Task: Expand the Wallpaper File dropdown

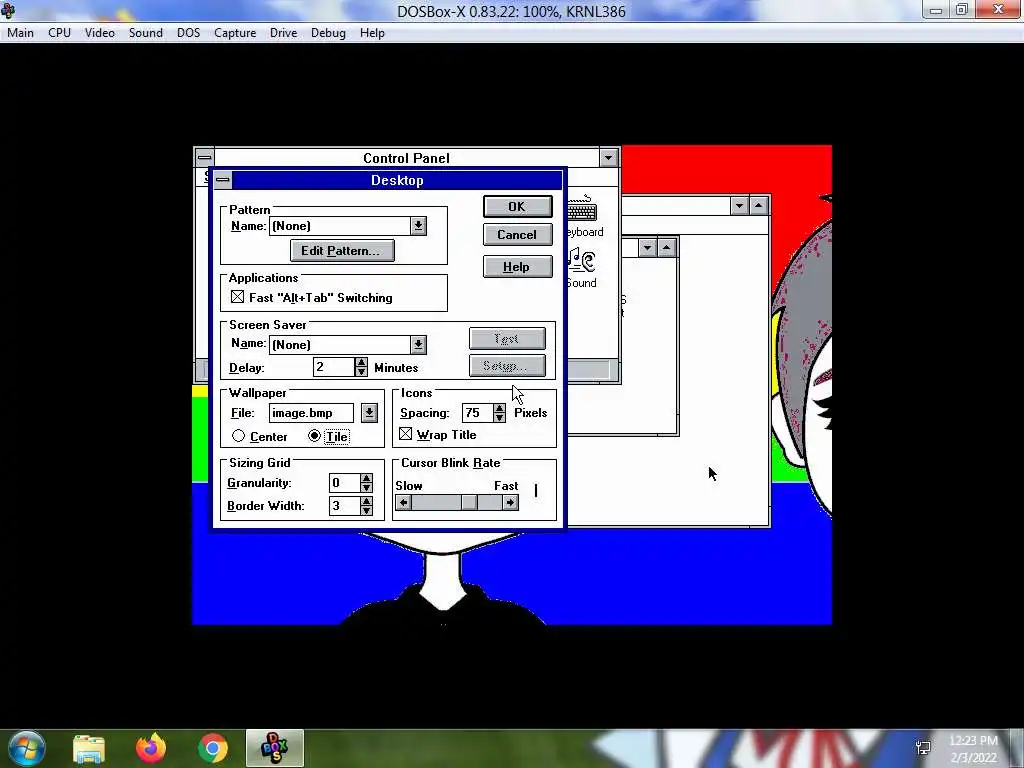Action: click(369, 413)
